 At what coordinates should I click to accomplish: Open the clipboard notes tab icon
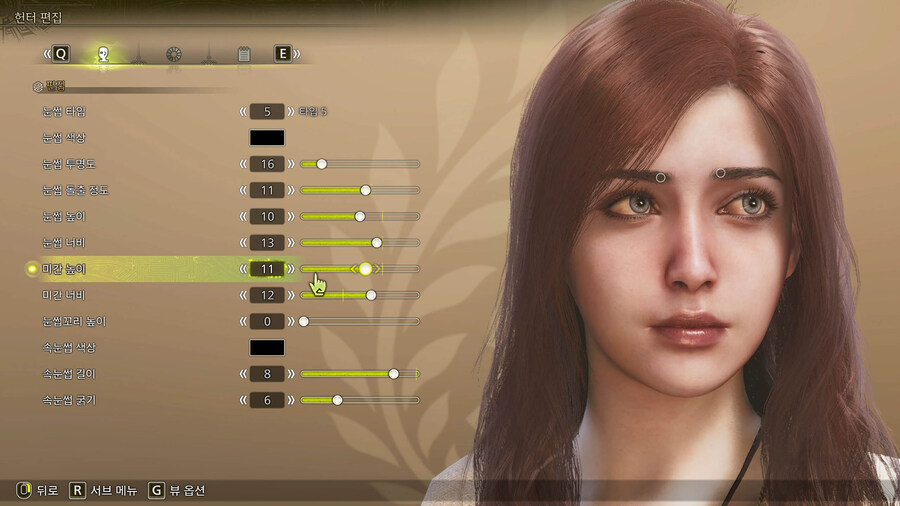coord(243,54)
